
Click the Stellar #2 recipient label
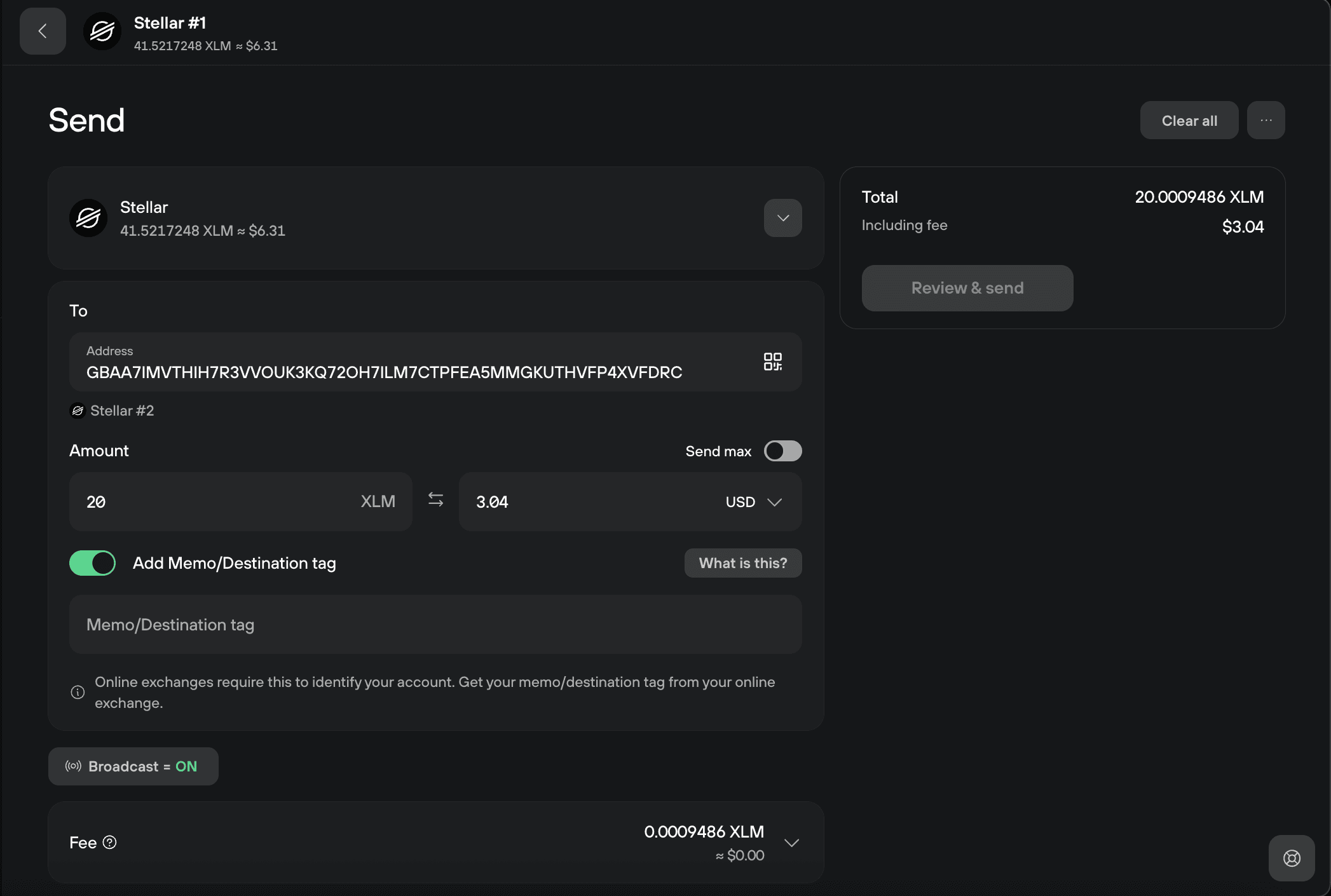click(122, 411)
